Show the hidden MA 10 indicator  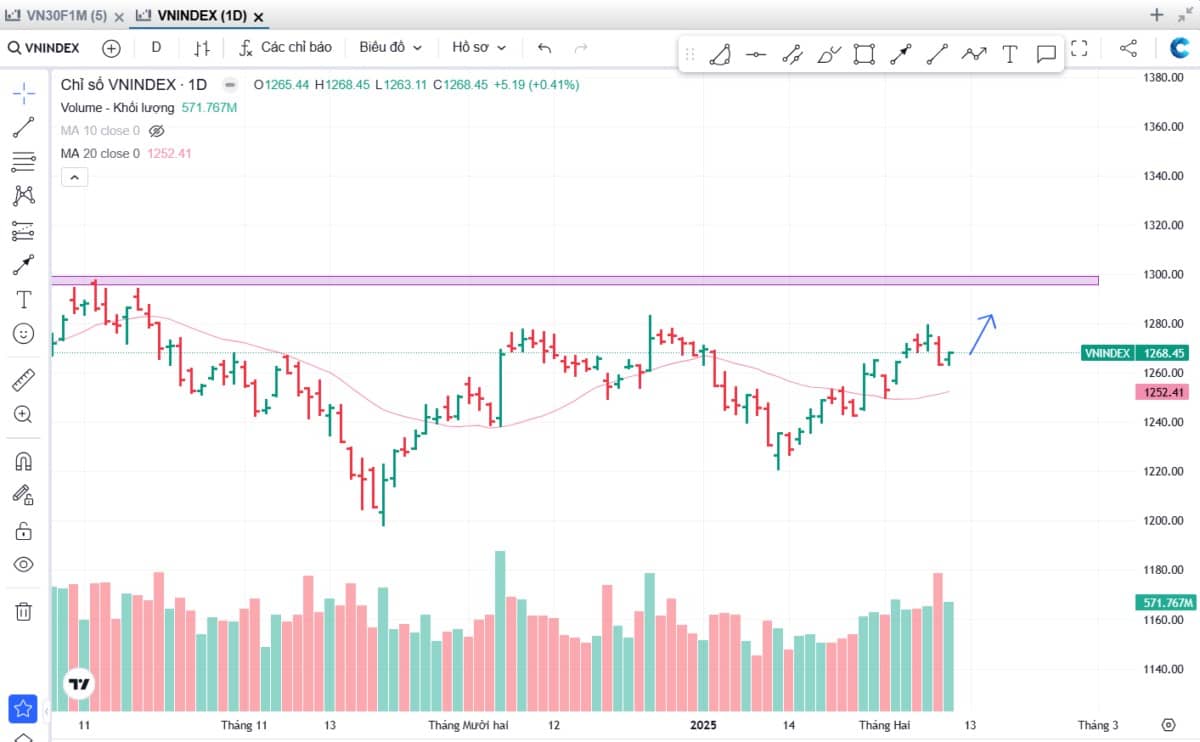click(156, 131)
